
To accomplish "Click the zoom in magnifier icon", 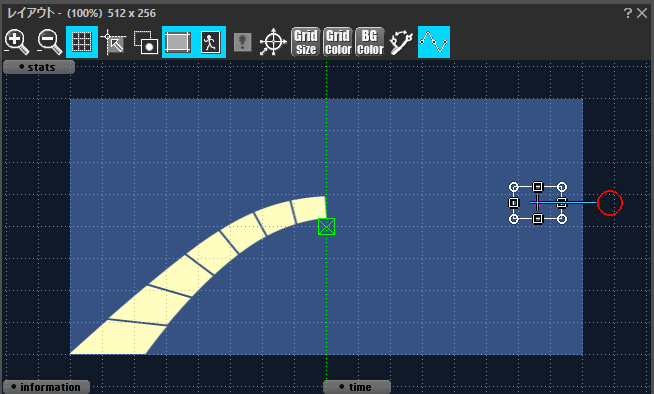I will point(17,42).
